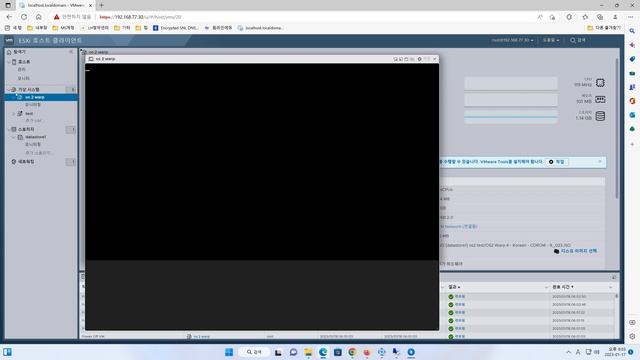The width and height of the screenshot is (640, 360).
Task: Open the localhost.localdomain bookmark
Action: (x=261, y=28)
